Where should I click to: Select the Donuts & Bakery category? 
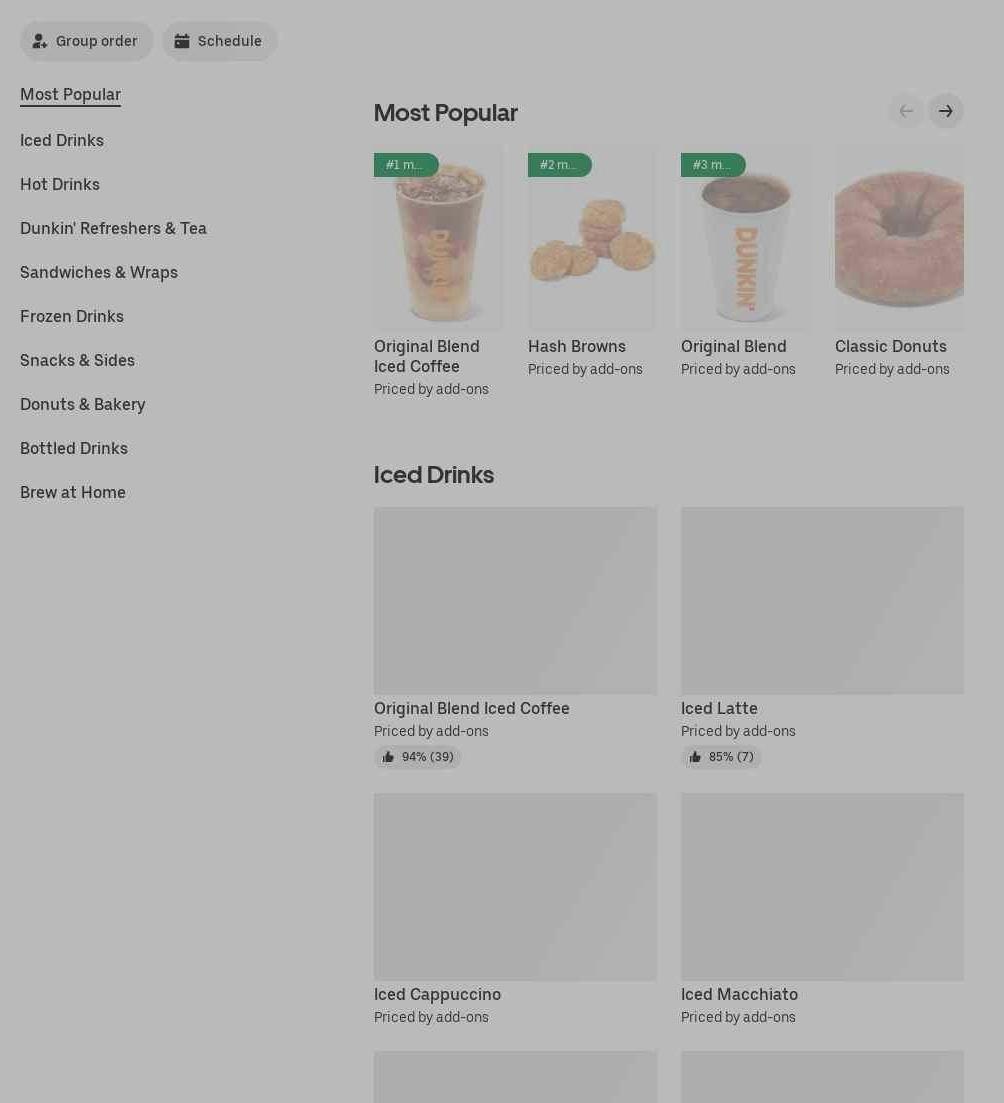coord(83,404)
